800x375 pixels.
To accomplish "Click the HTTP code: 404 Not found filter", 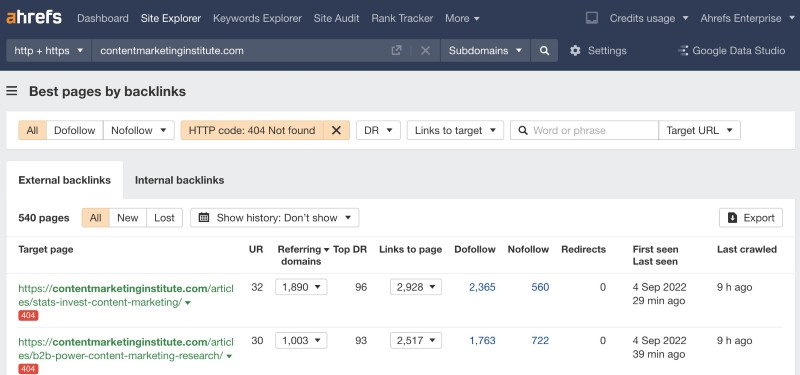I will [252, 130].
